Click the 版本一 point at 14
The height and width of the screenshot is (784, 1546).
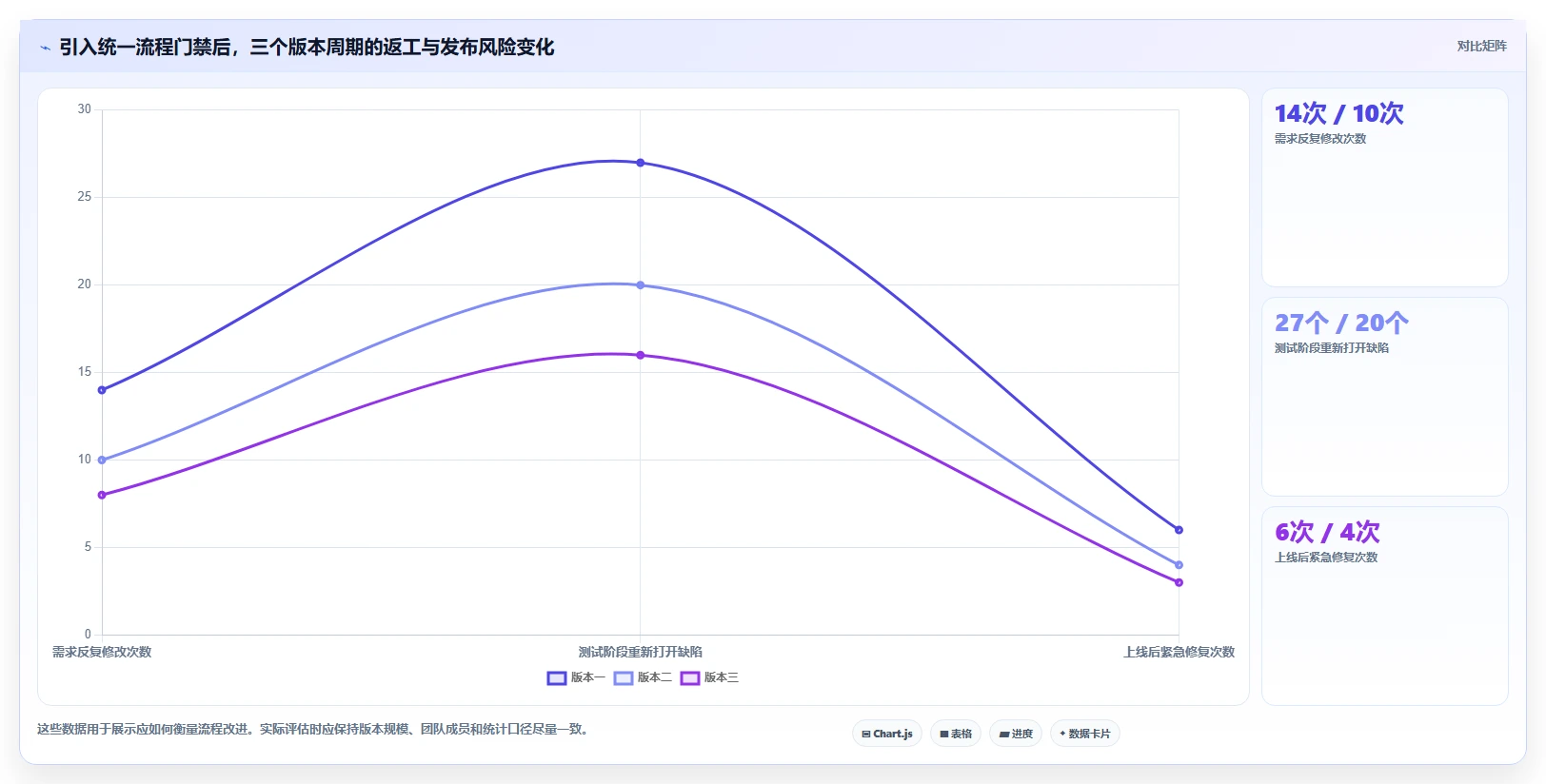click(102, 390)
